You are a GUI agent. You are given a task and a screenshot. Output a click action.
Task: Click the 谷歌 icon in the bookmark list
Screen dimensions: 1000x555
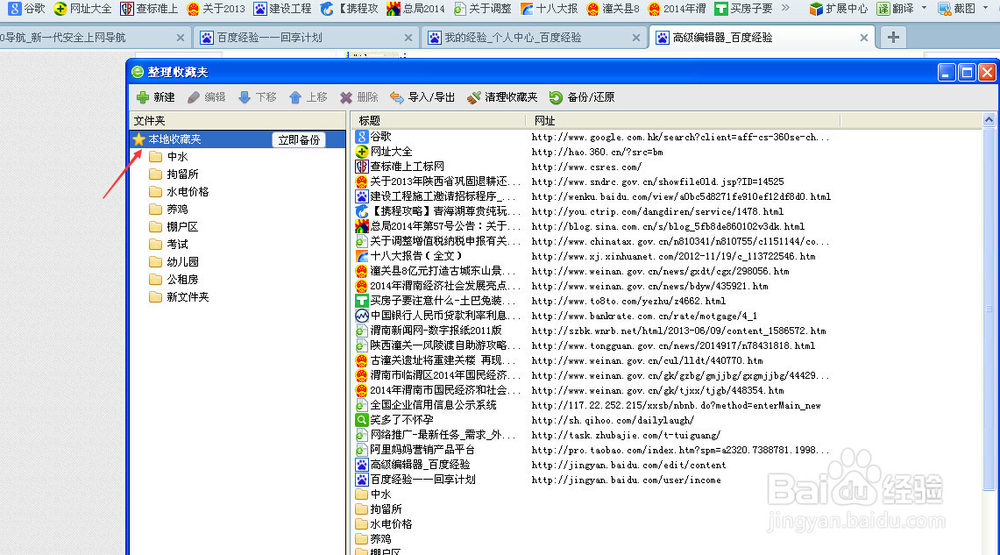tap(362, 137)
